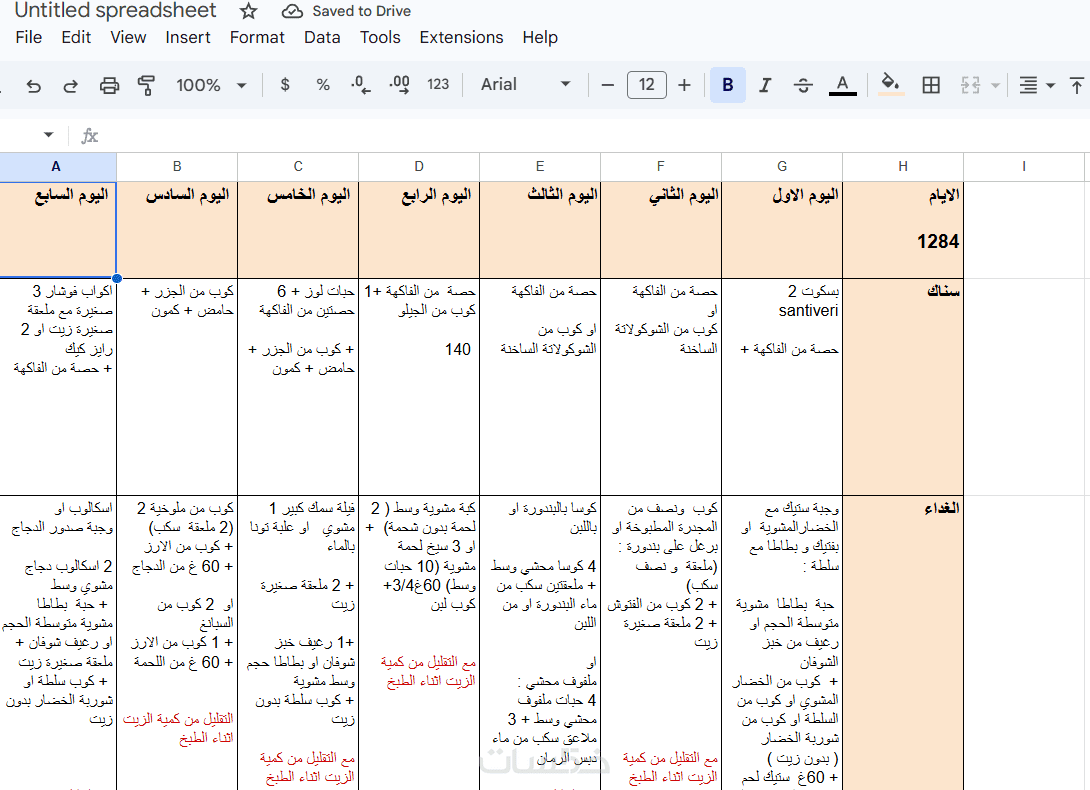Select the snack cell containing 140
The image size is (1090, 790).
pos(419,387)
